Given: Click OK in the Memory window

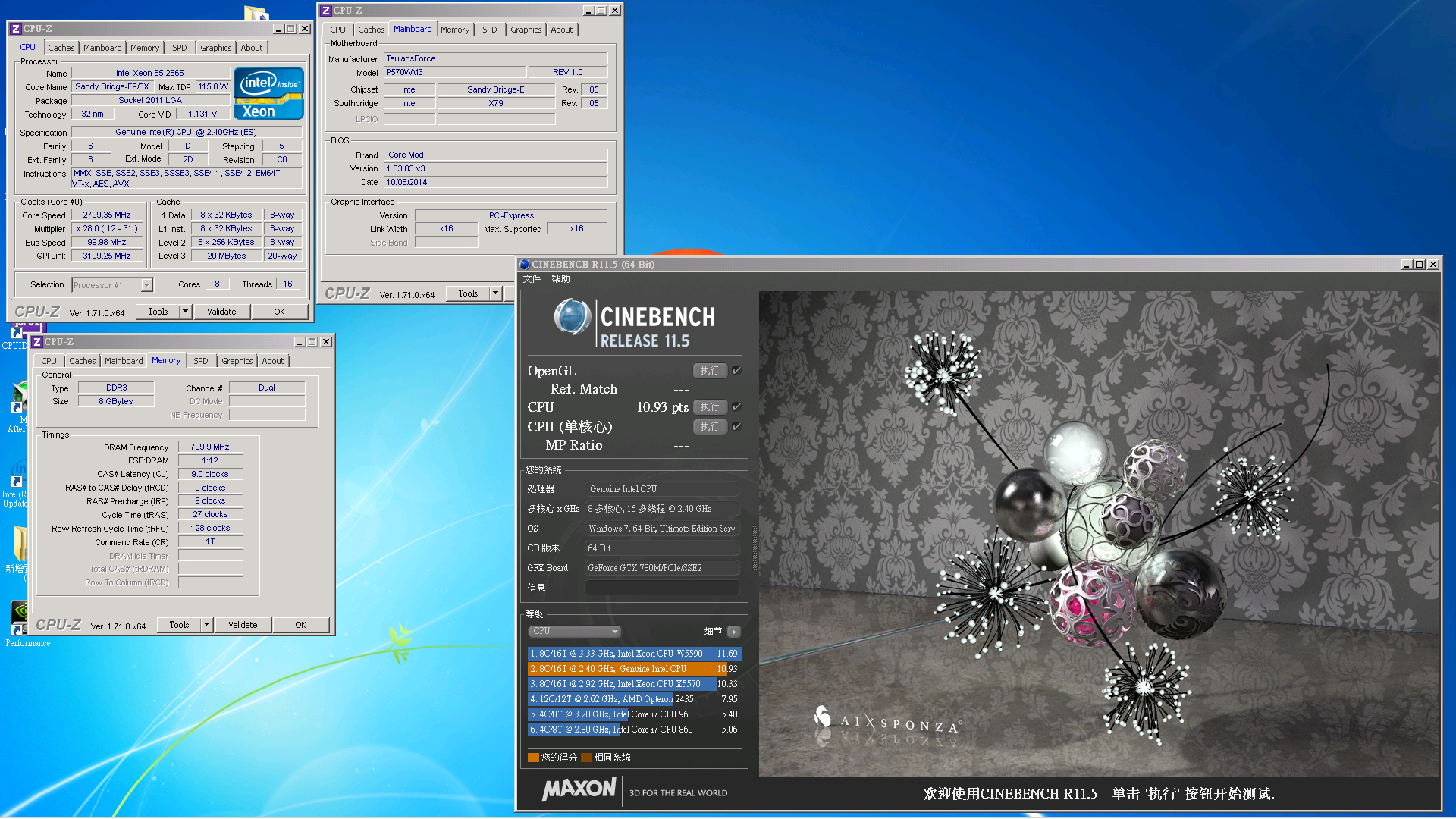Looking at the screenshot, I should [x=300, y=625].
